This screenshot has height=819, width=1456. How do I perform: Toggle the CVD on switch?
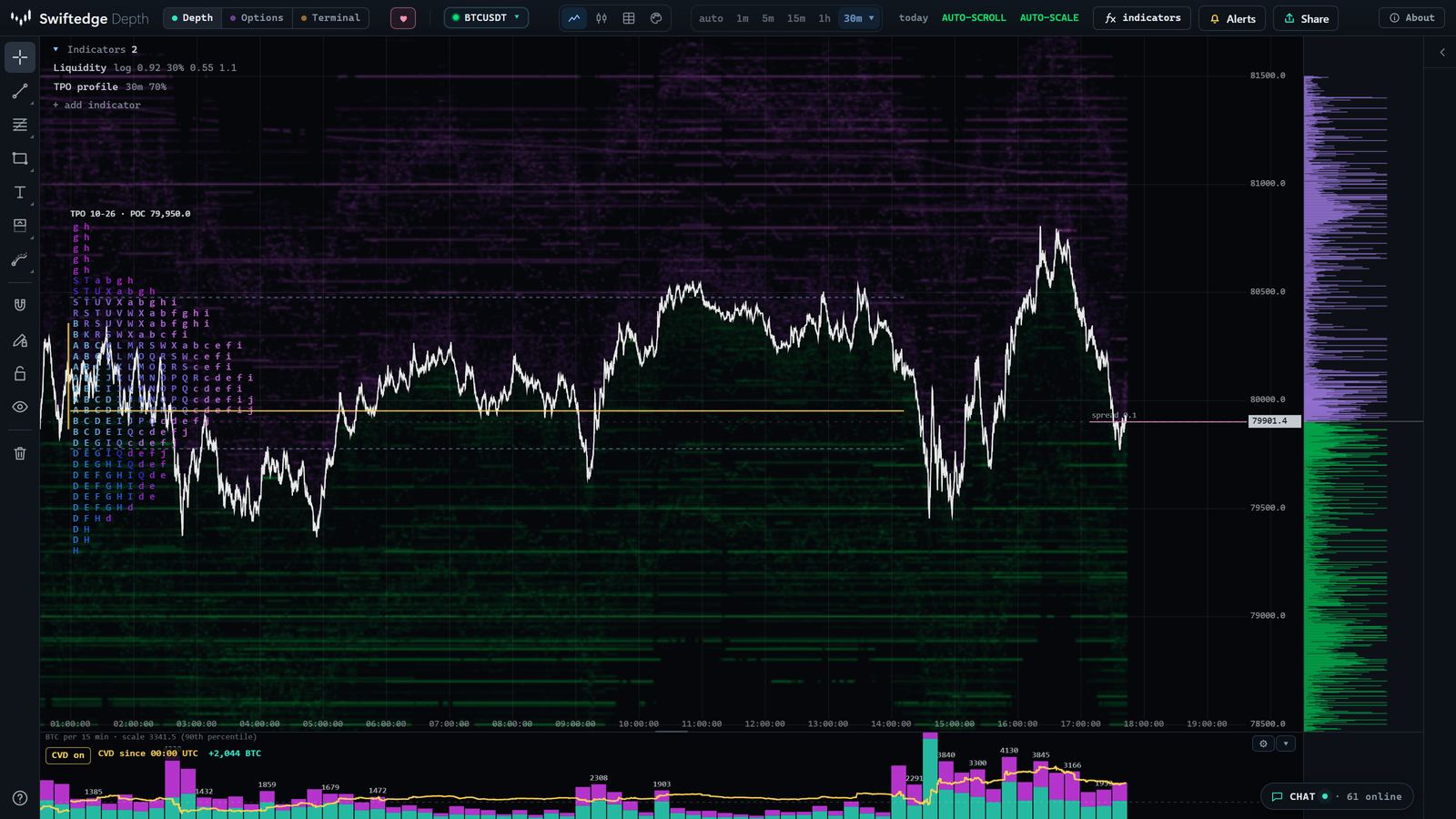[68, 755]
